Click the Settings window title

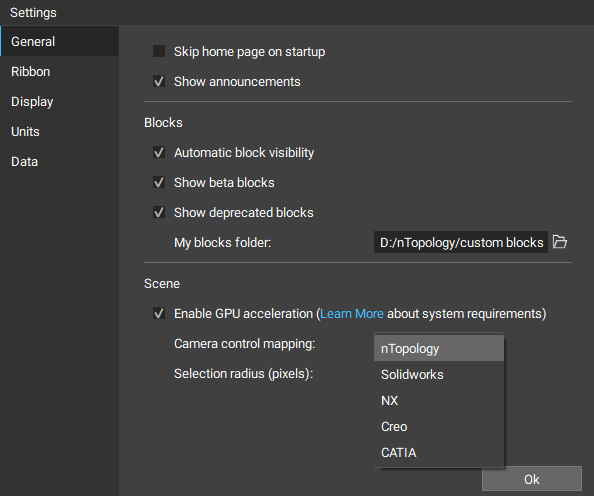click(33, 13)
